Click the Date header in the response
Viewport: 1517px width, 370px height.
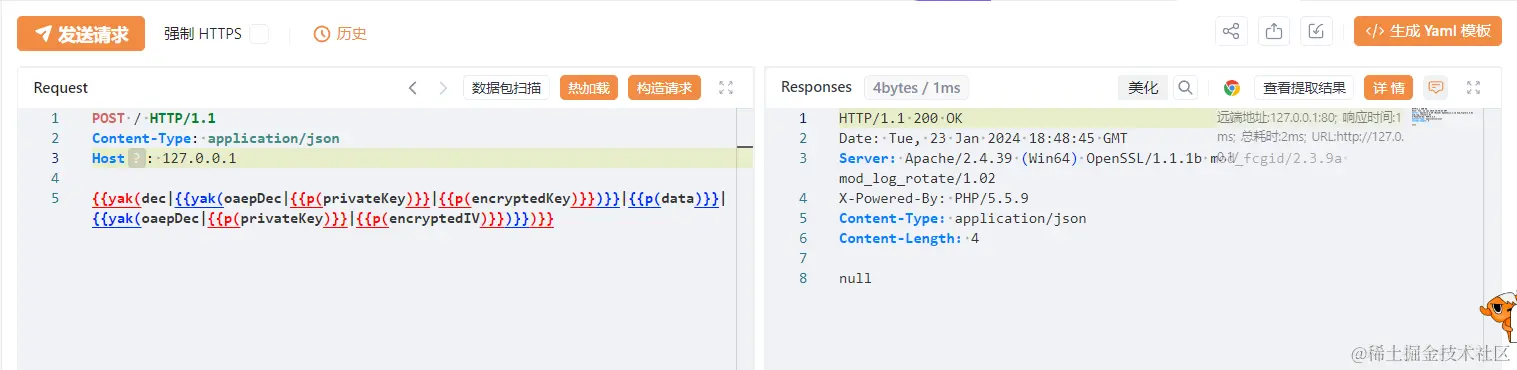click(983, 138)
